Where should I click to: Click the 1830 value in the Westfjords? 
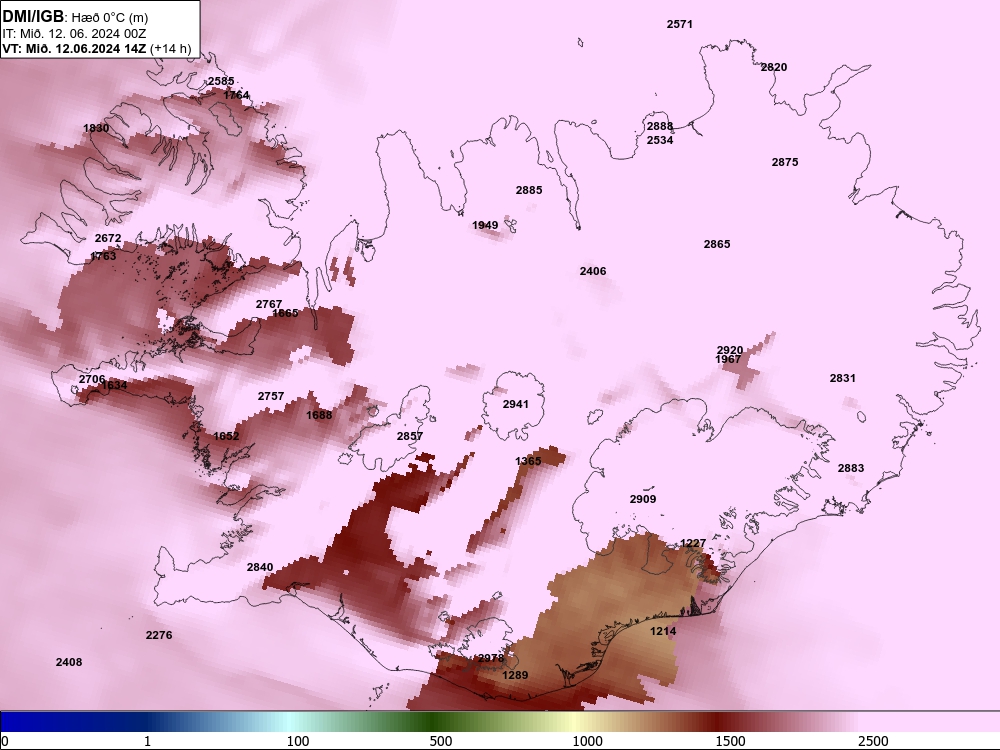(x=96, y=128)
